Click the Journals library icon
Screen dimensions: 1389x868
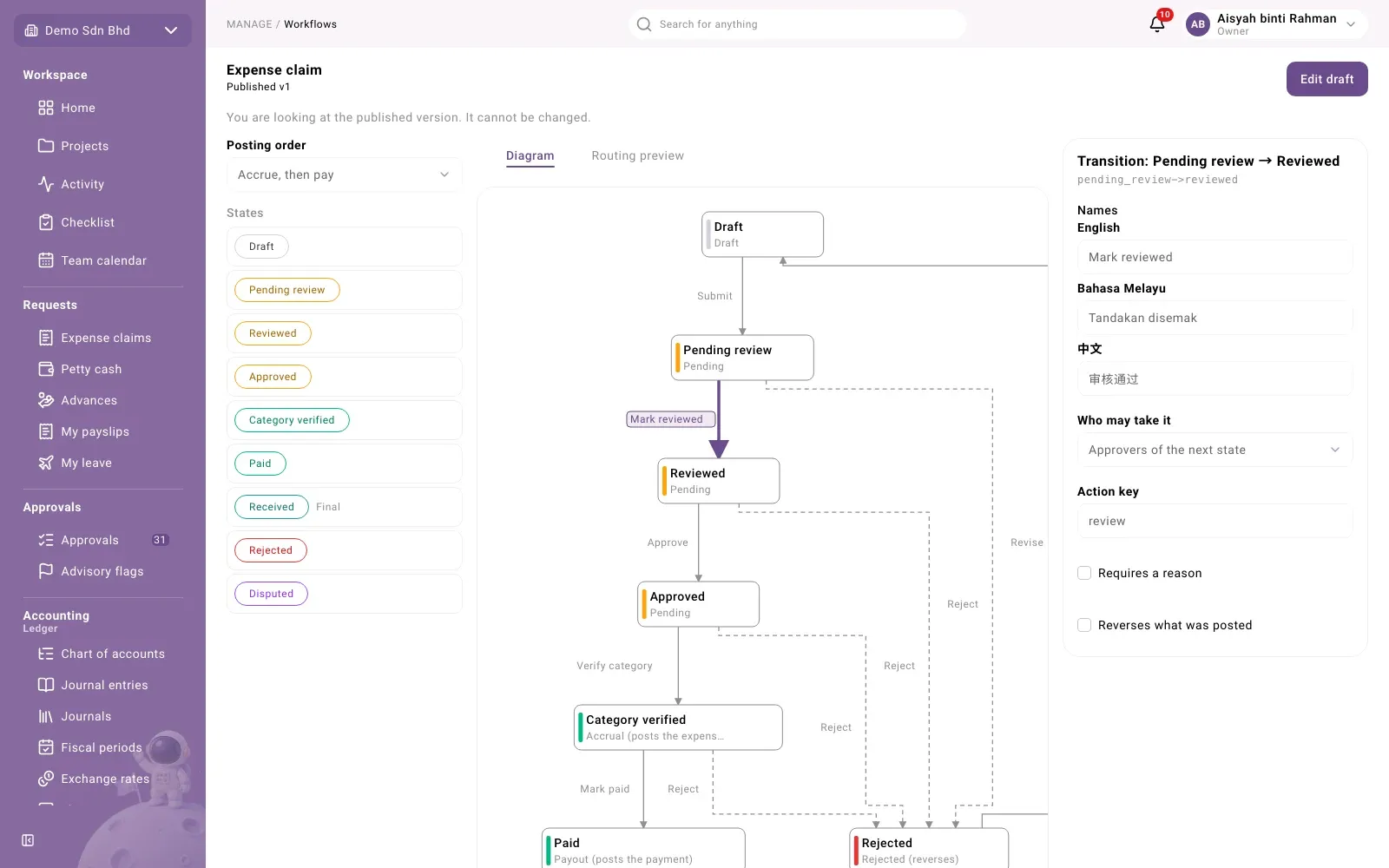point(46,716)
